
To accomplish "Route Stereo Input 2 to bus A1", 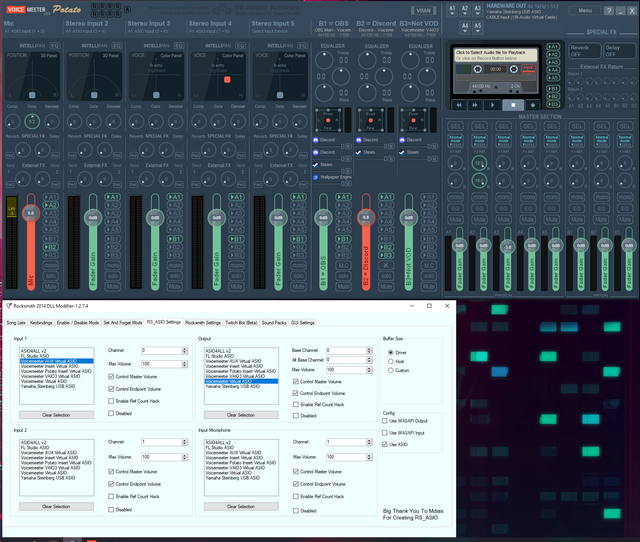I will (113, 197).
